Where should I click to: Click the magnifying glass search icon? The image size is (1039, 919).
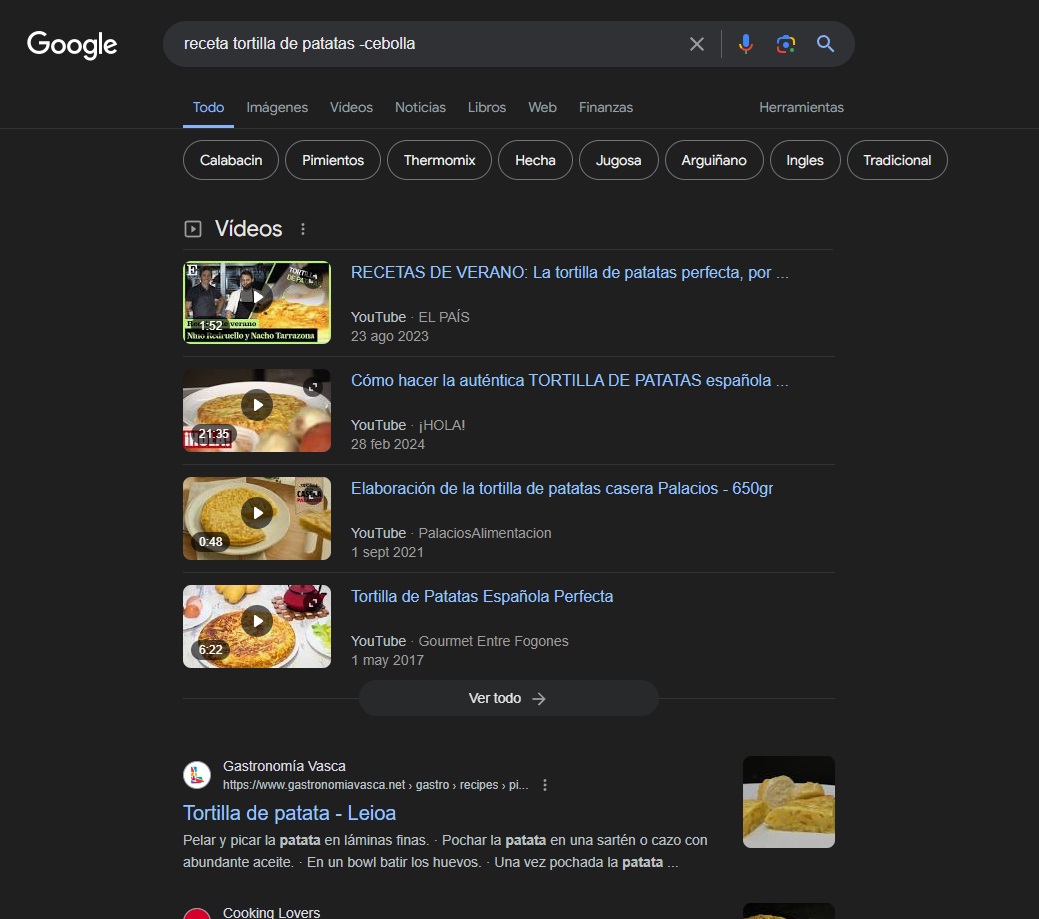click(825, 44)
